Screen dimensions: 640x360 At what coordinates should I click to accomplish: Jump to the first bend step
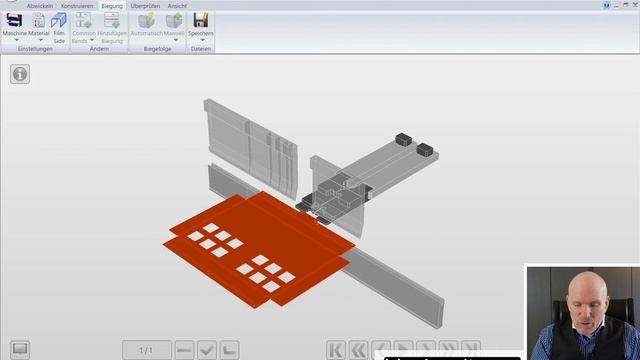(x=336, y=350)
